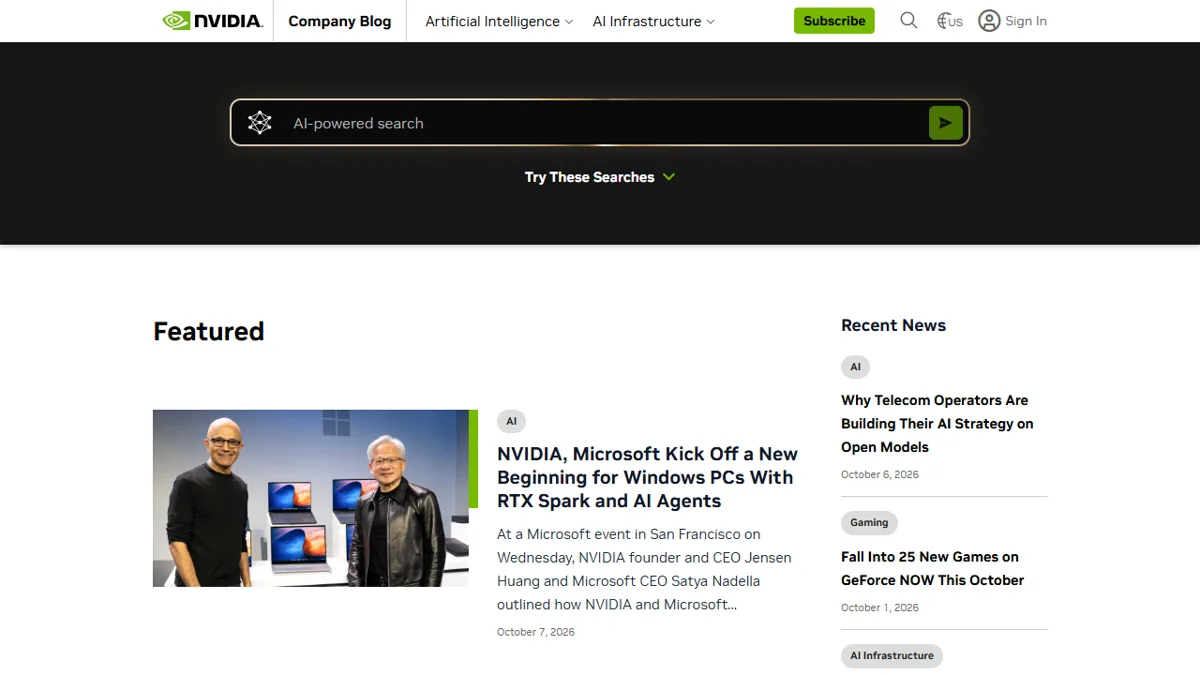Screen dimensions: 1200x675
Task: Click the October 6, 2026 date
Action: coord(880,474)
